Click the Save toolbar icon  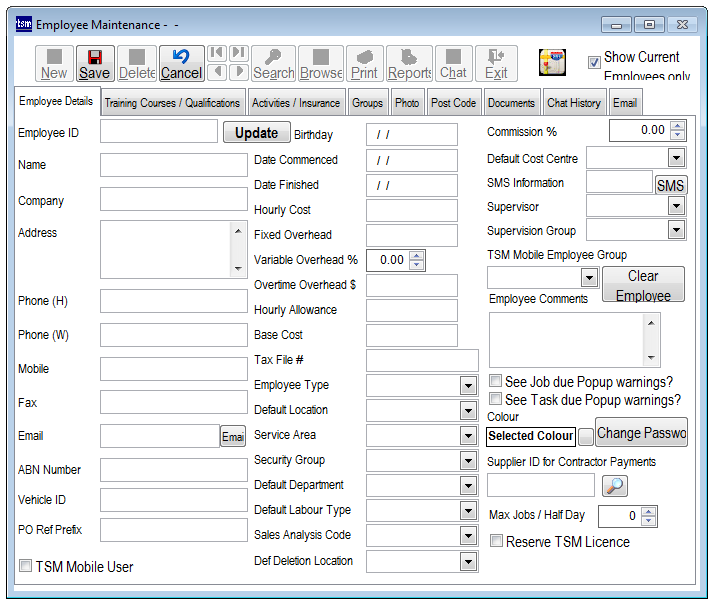[94, 63]
